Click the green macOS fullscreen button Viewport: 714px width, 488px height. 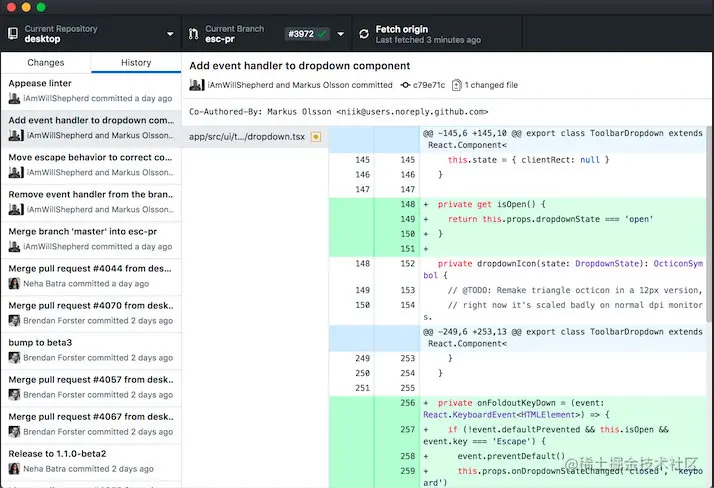click(41, 6)
